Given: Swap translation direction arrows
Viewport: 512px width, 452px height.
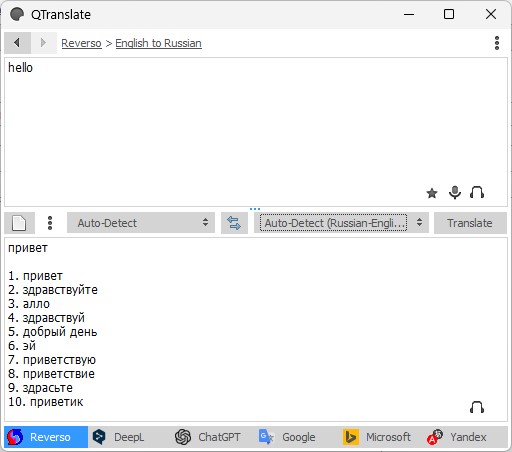Looking at the screenshot, I should [x=234, y=223].
